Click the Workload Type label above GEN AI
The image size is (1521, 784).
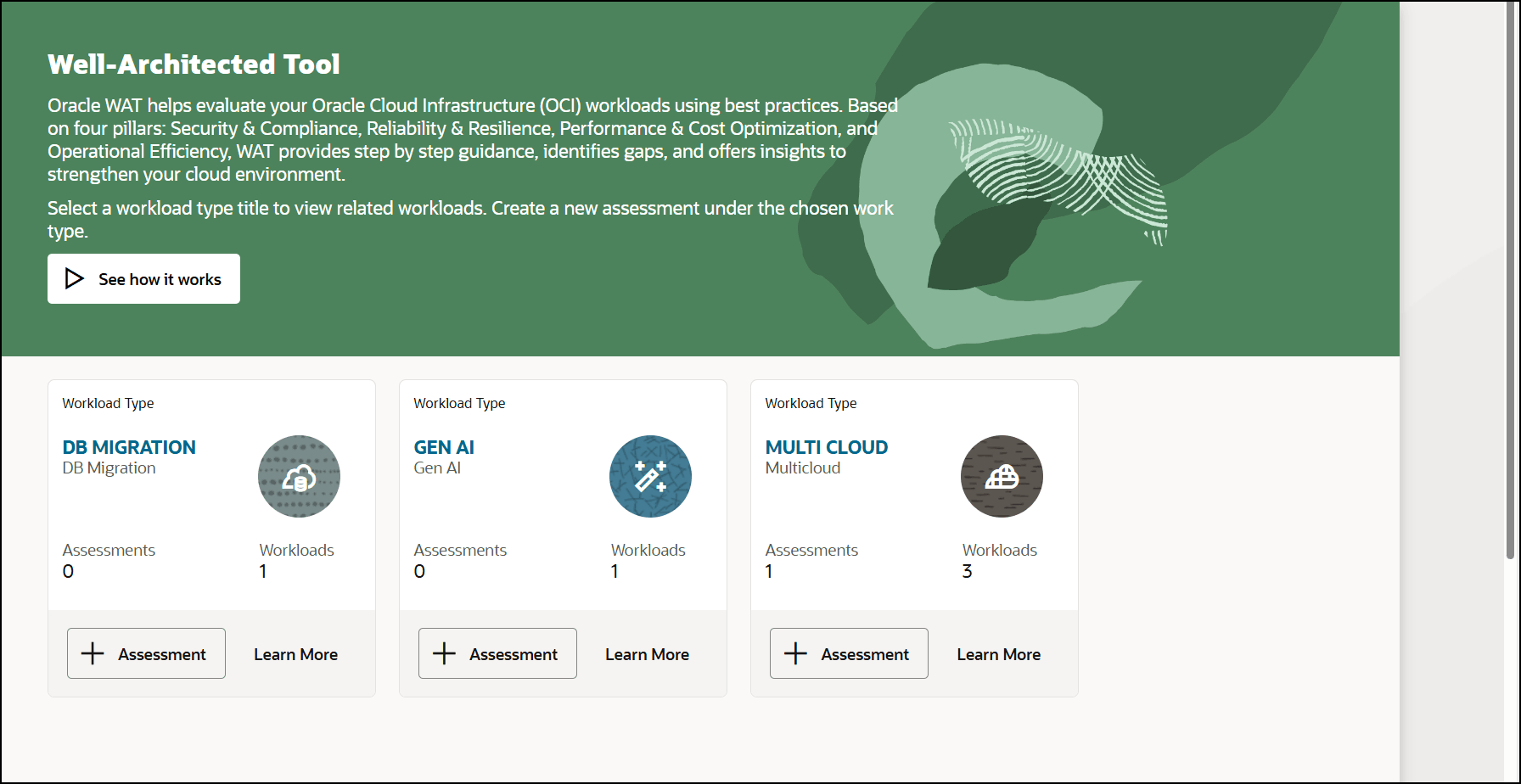click(x=459, y=403)
